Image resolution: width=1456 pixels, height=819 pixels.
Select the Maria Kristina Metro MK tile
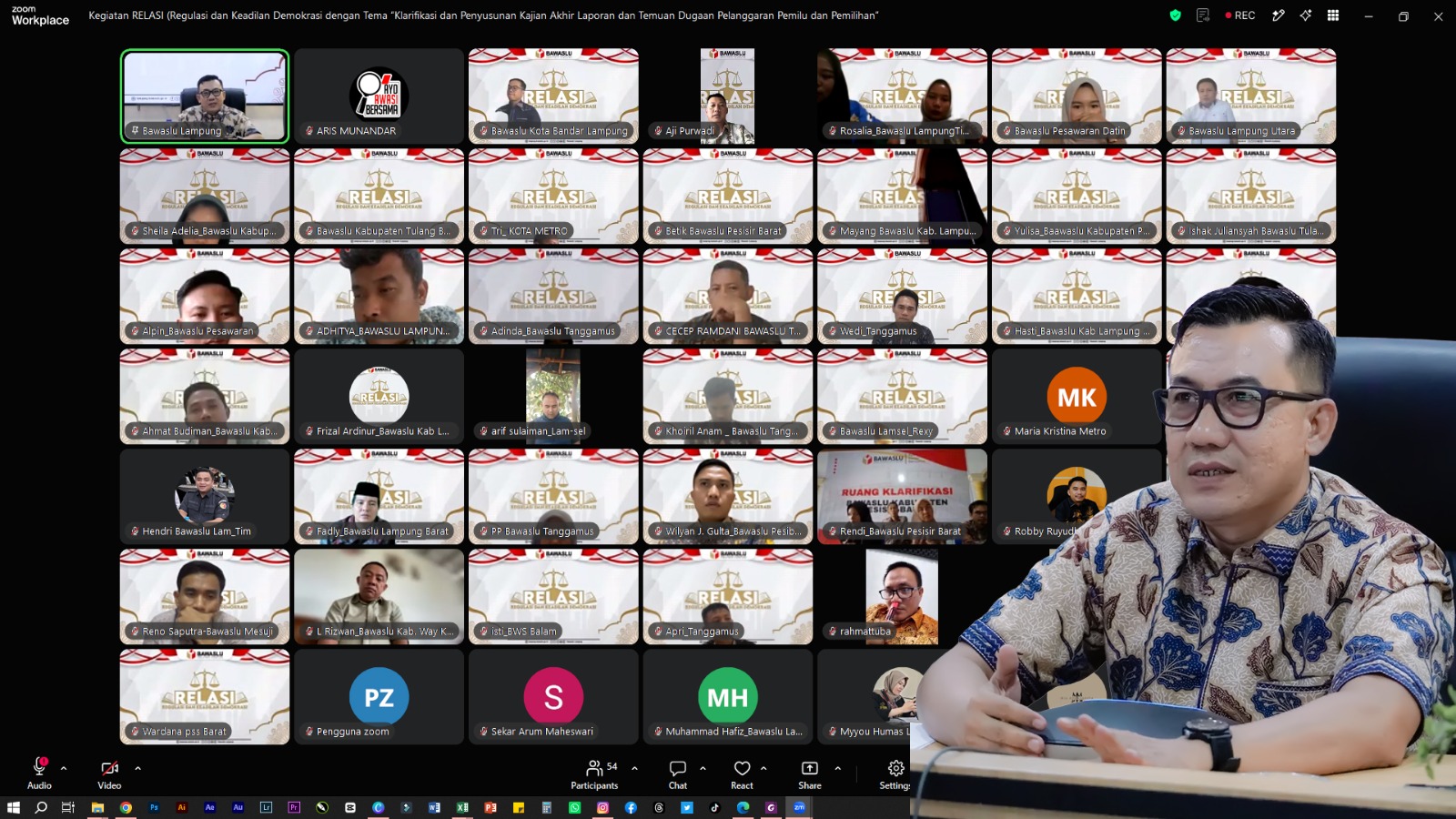click(x=1077, y=397)
